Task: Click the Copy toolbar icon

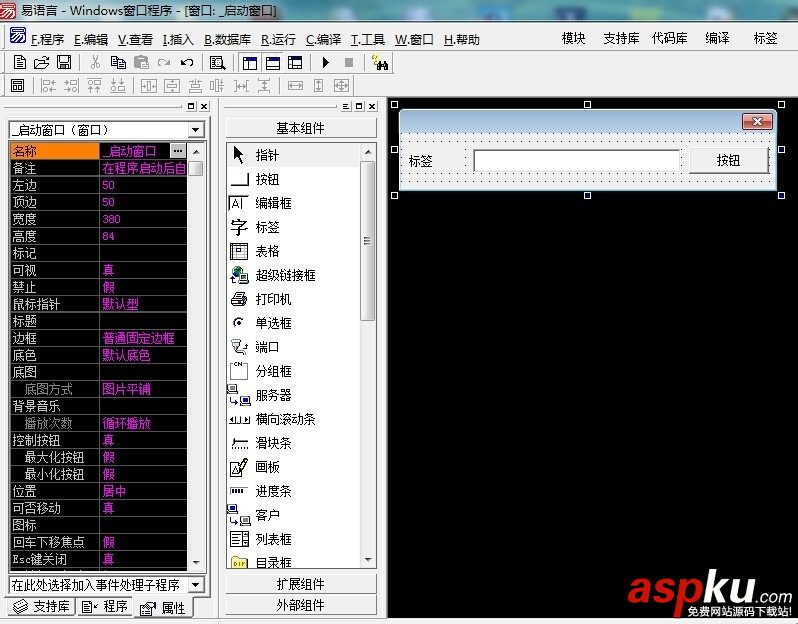Action: click(x=118, y=63)
